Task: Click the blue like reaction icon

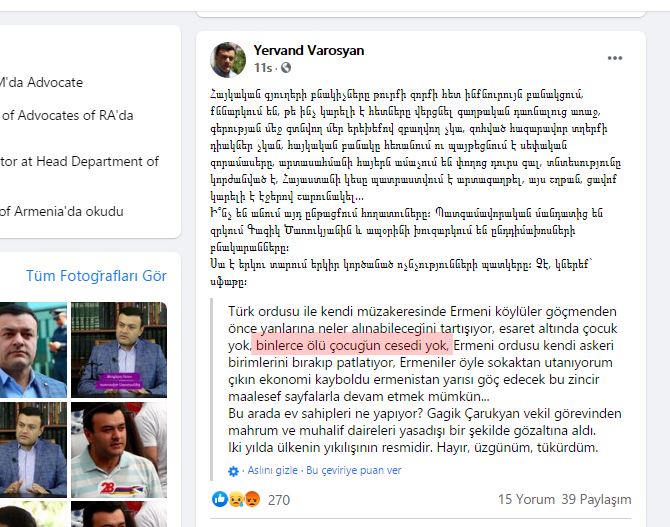Action: tap(220, 499)
